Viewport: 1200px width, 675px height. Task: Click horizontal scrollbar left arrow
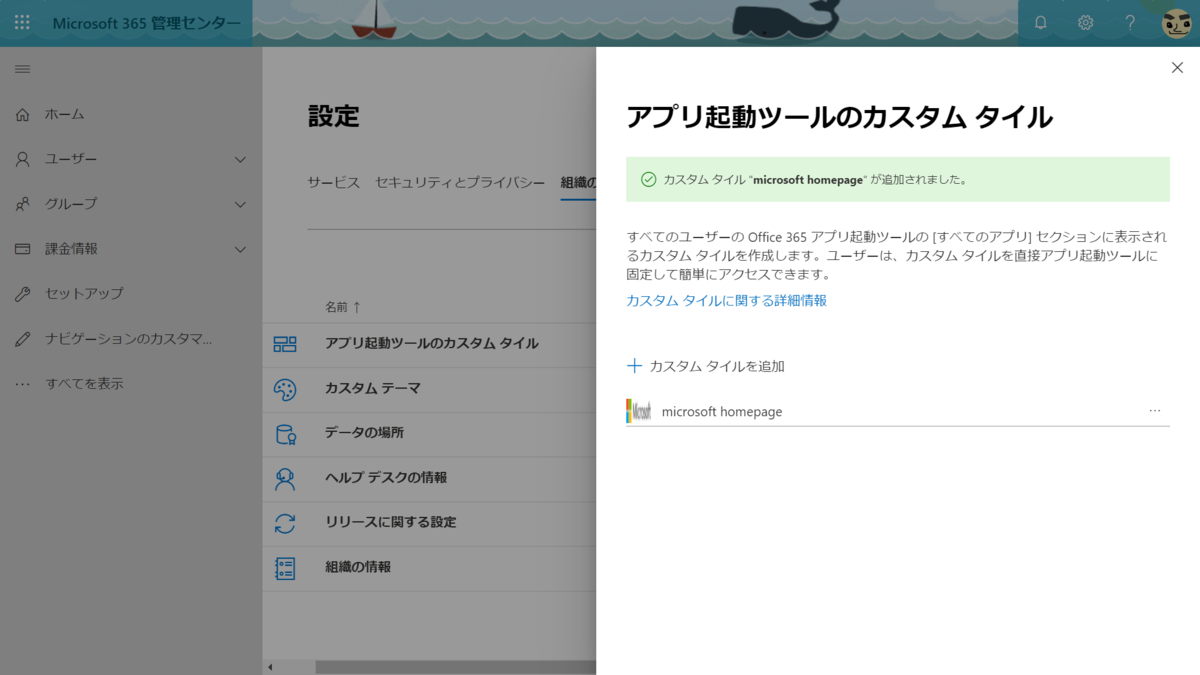point(269,667)
